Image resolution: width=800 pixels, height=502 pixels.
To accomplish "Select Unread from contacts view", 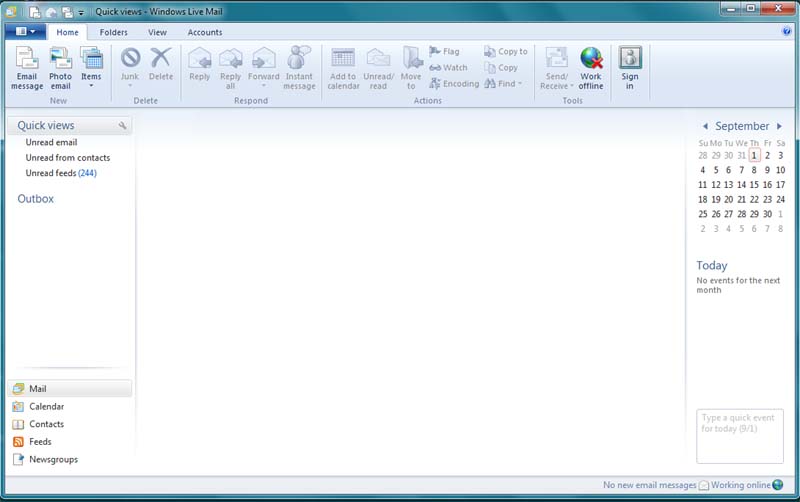I will (68, 158).
